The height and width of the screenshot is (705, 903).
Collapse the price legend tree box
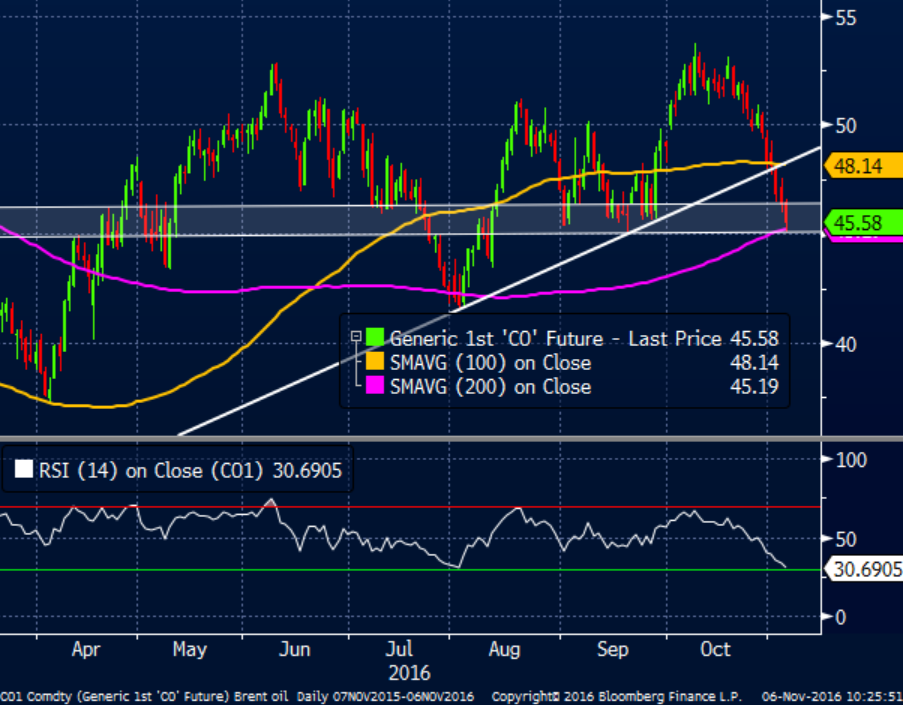(354, 338)
